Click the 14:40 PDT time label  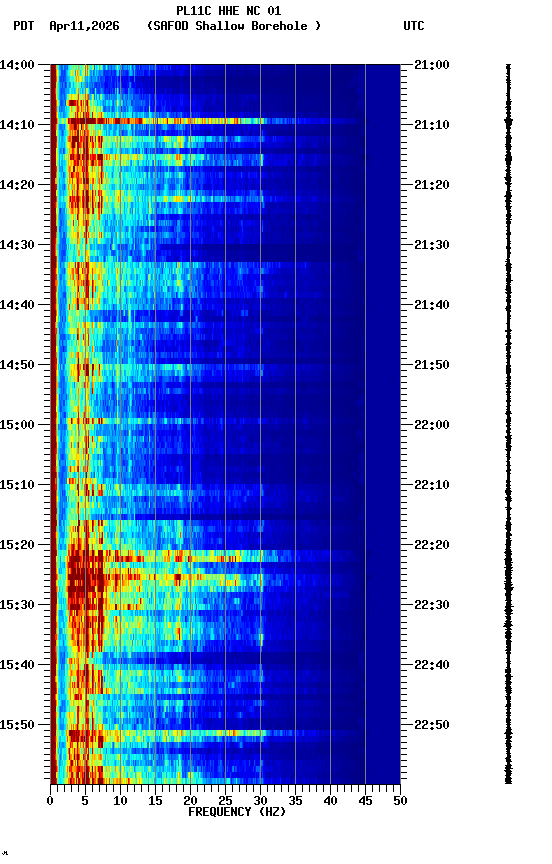[17, 305]
